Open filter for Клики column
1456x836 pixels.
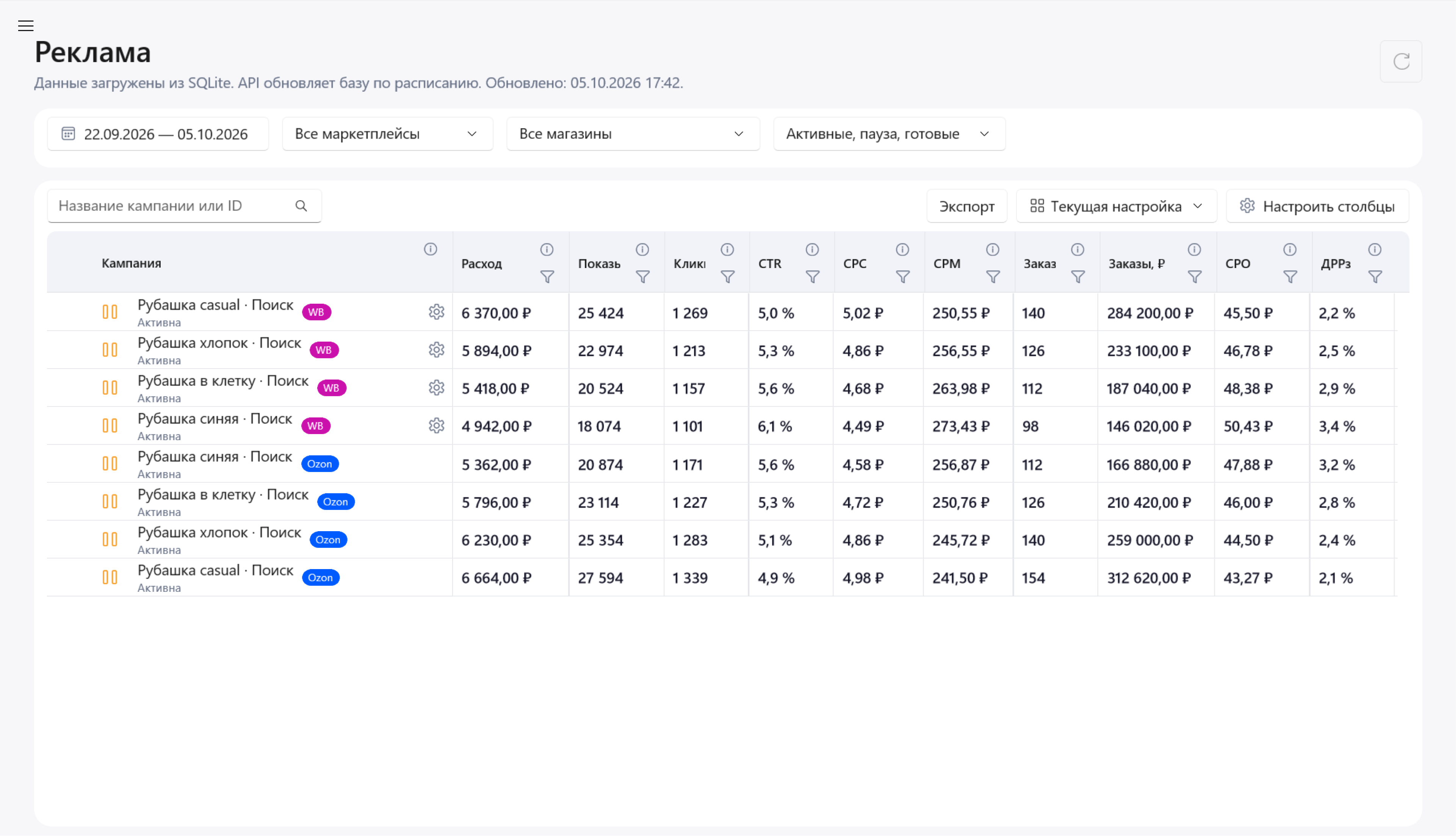[728, 277]
